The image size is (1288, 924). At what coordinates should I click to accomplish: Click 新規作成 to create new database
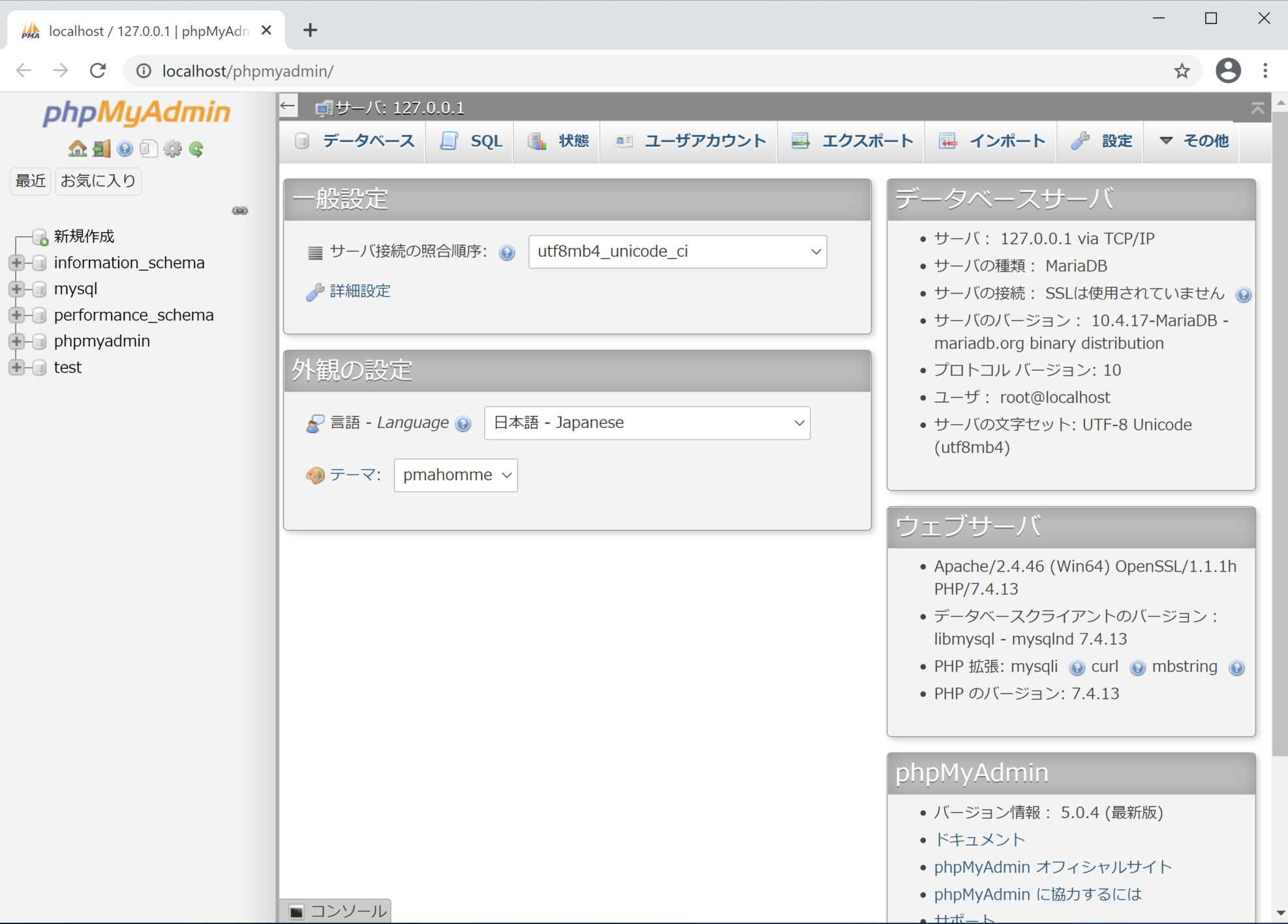pos(84,236)
